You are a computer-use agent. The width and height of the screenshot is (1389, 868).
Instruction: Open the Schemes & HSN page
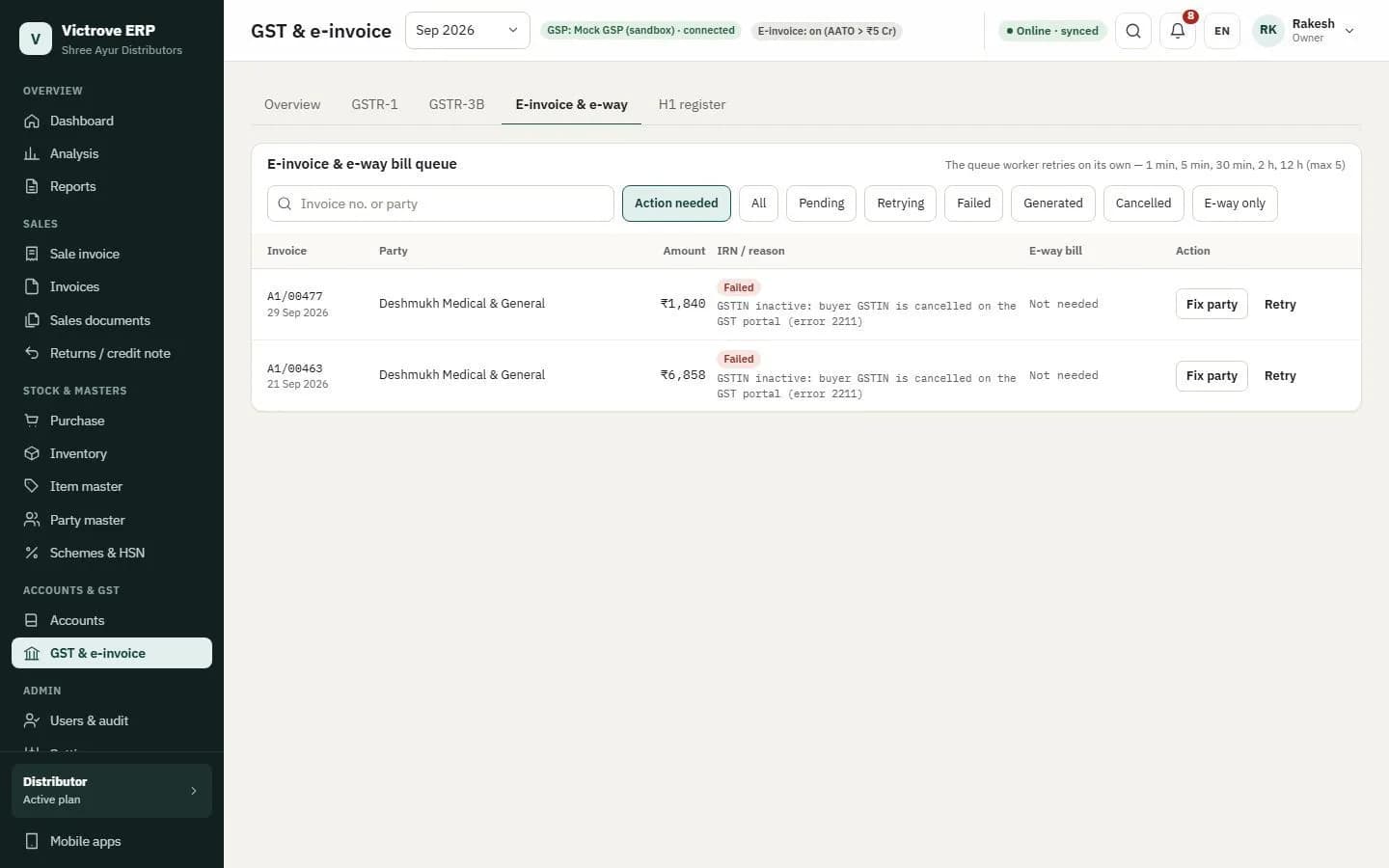pyautogui.click(x=112, y=553)
